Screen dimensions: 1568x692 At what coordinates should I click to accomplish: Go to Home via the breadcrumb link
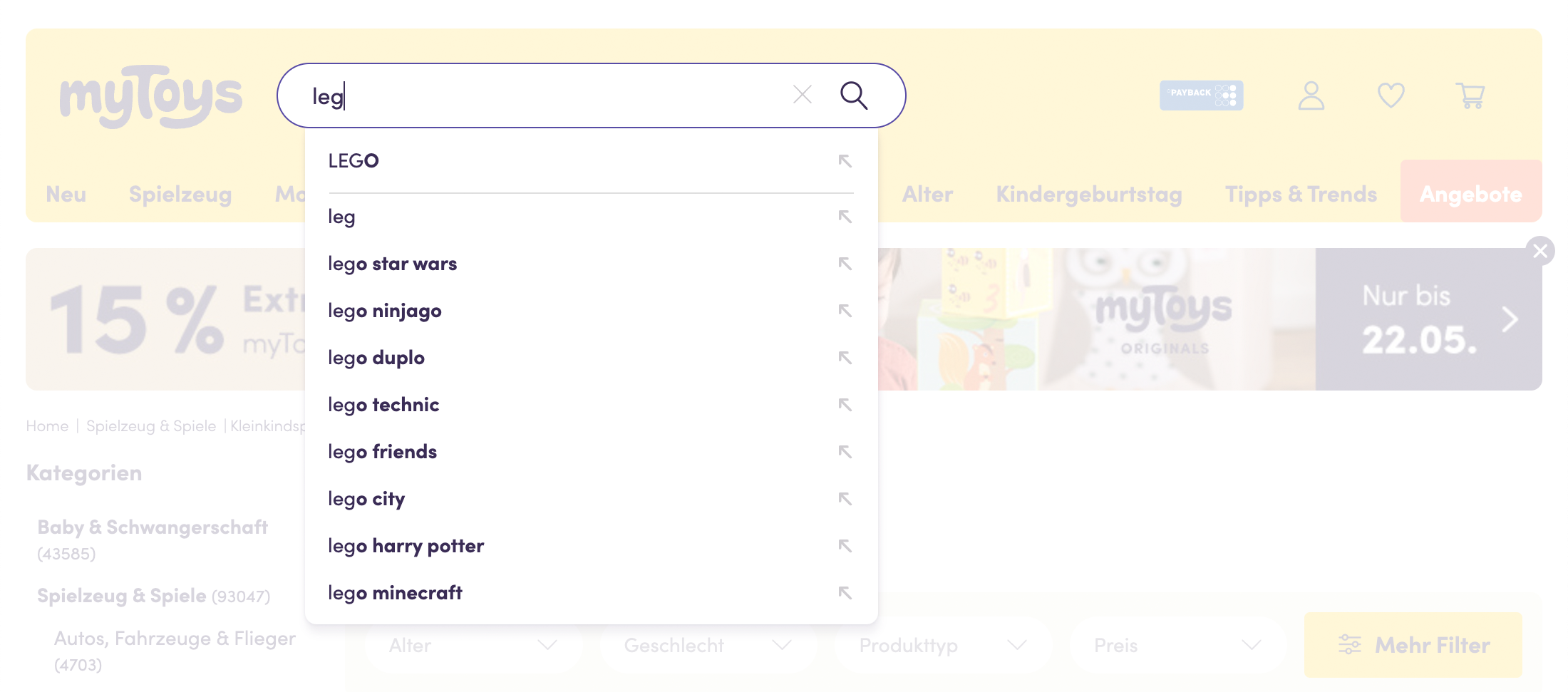[48, 425]
